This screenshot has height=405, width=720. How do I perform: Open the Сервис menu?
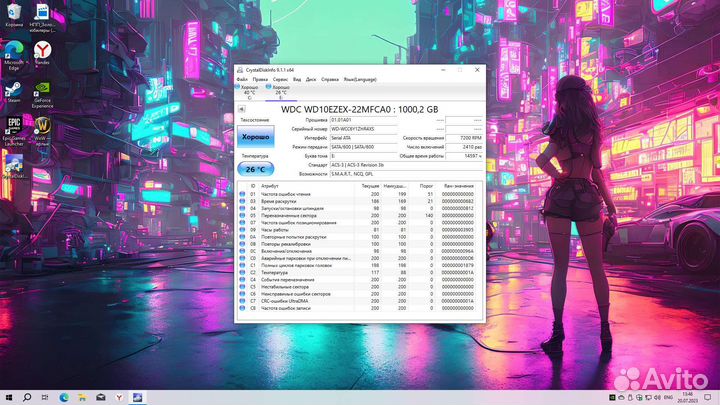click(x=280, y=78)
